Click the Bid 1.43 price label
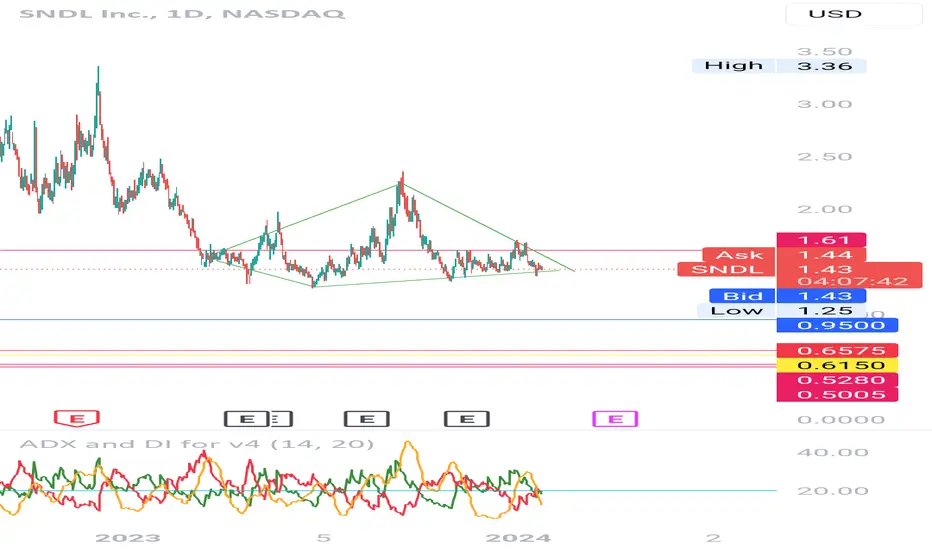The height and width of the screenshot is (550, 932). pos(788,296)
